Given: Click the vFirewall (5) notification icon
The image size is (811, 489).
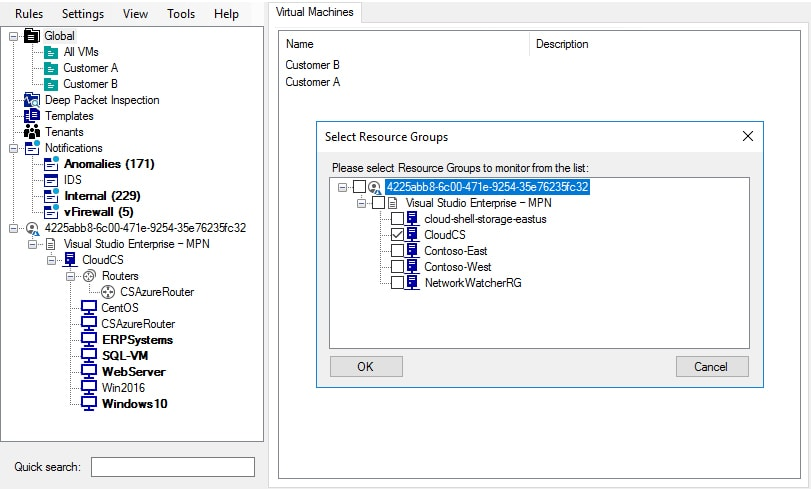Looking at the screenshot, I should click(51, 212).
